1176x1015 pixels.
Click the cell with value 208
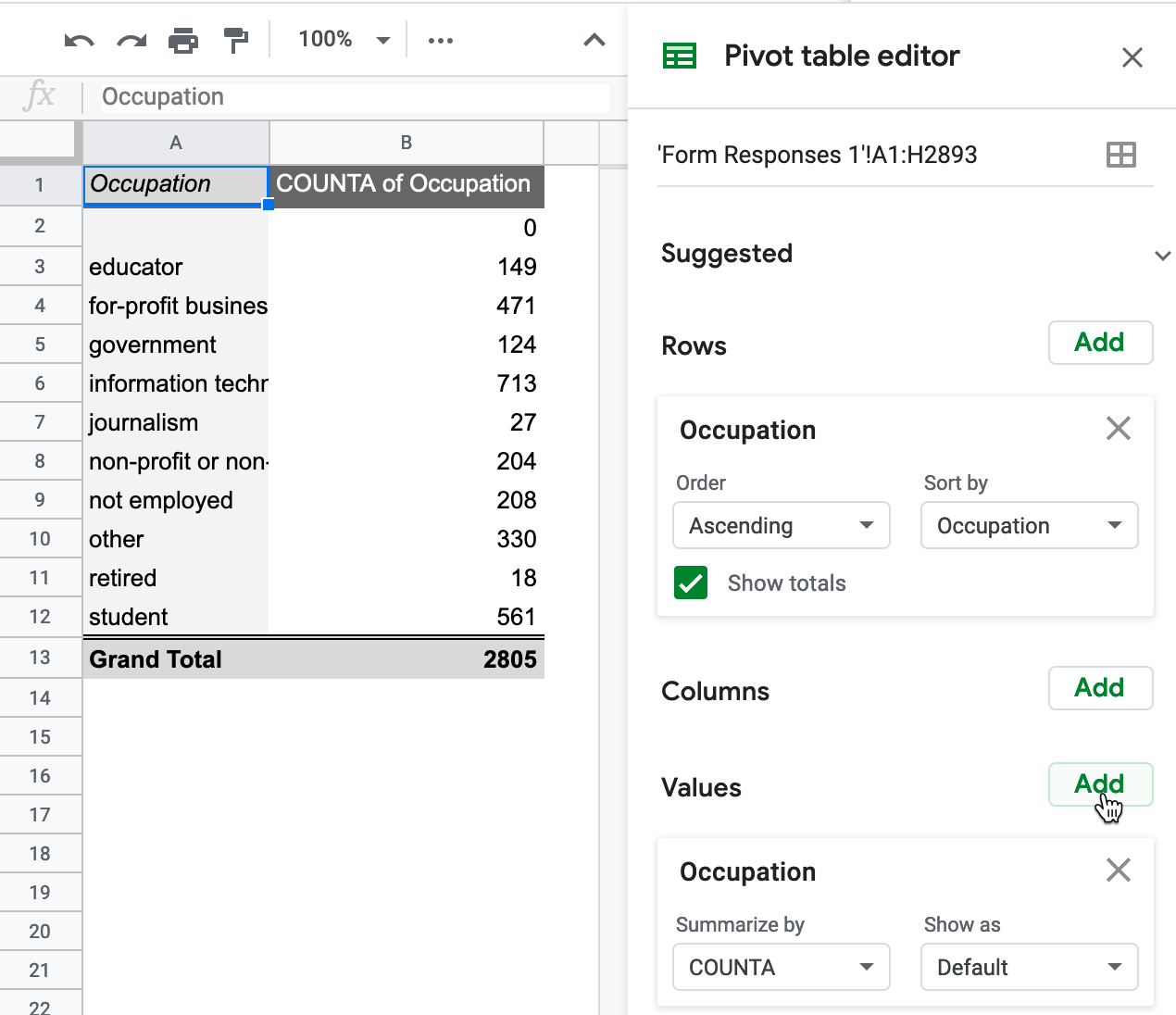point(407,500)
